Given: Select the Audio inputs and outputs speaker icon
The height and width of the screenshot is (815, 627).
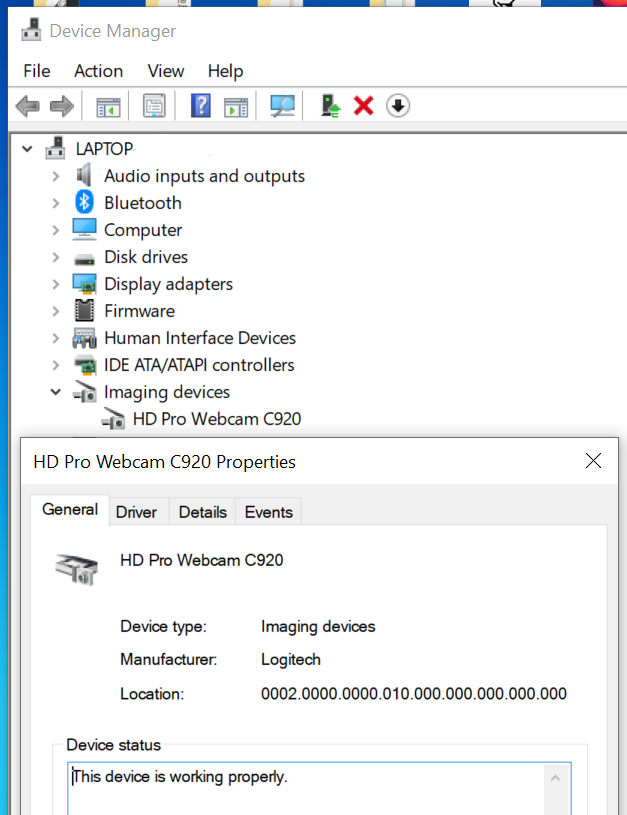Looking at the screenshot, I should [x=84, y=175].
